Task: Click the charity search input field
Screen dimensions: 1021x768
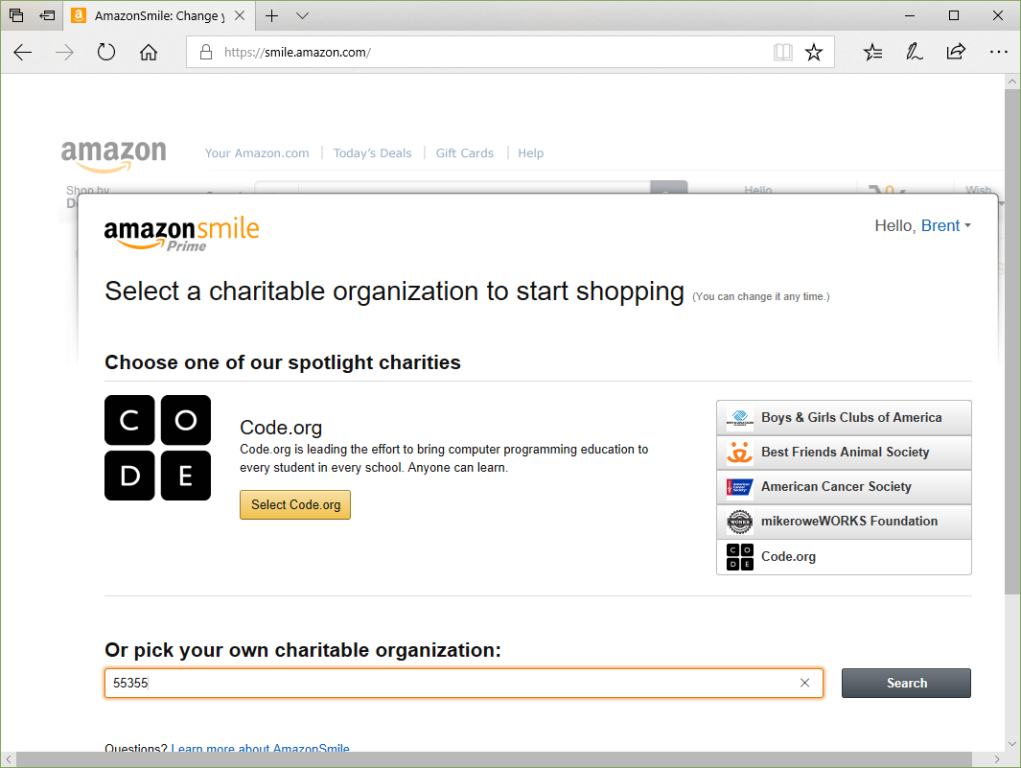Action: tap(450, 683)
